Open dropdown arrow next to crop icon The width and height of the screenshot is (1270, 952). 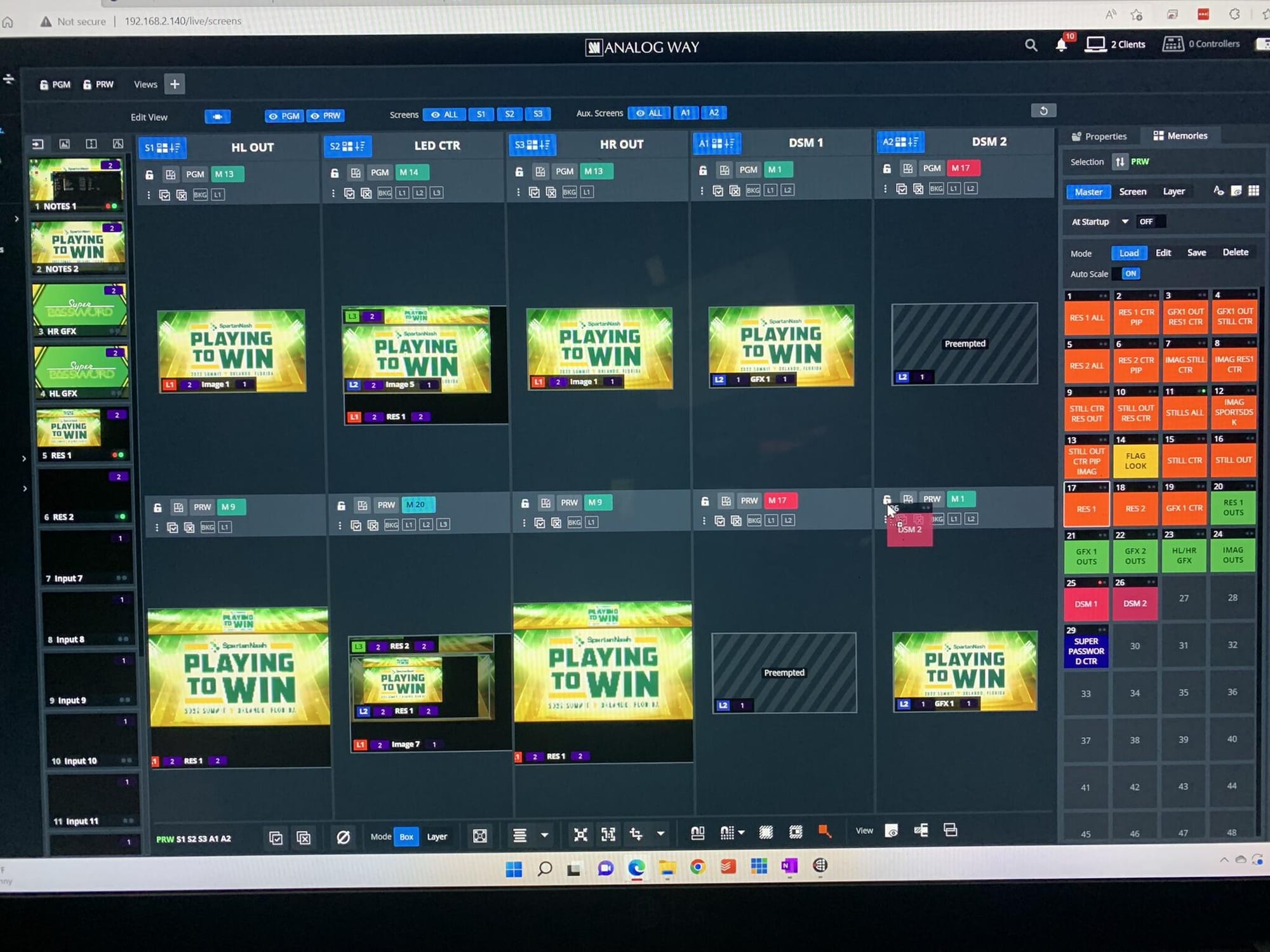click(x=660, y=834)
